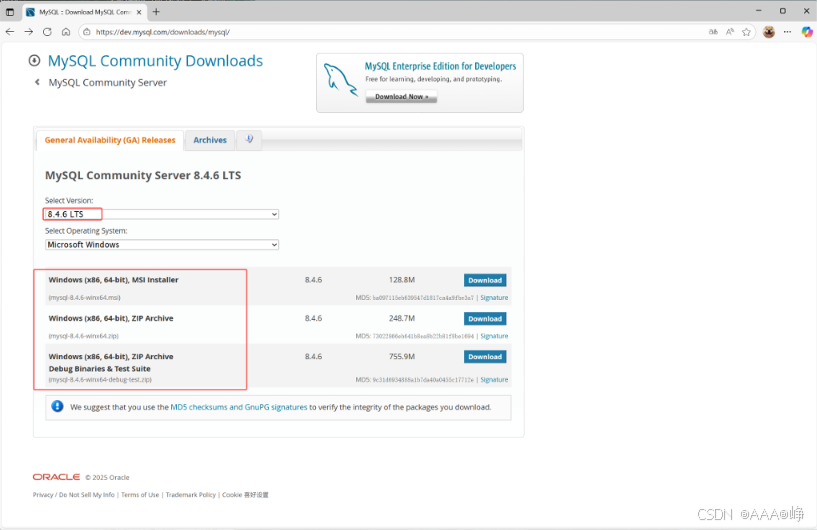Screen dimensions: 817x530
Task: Click the MySQL Community Server breadcrumb text
Action: (107, 82)
